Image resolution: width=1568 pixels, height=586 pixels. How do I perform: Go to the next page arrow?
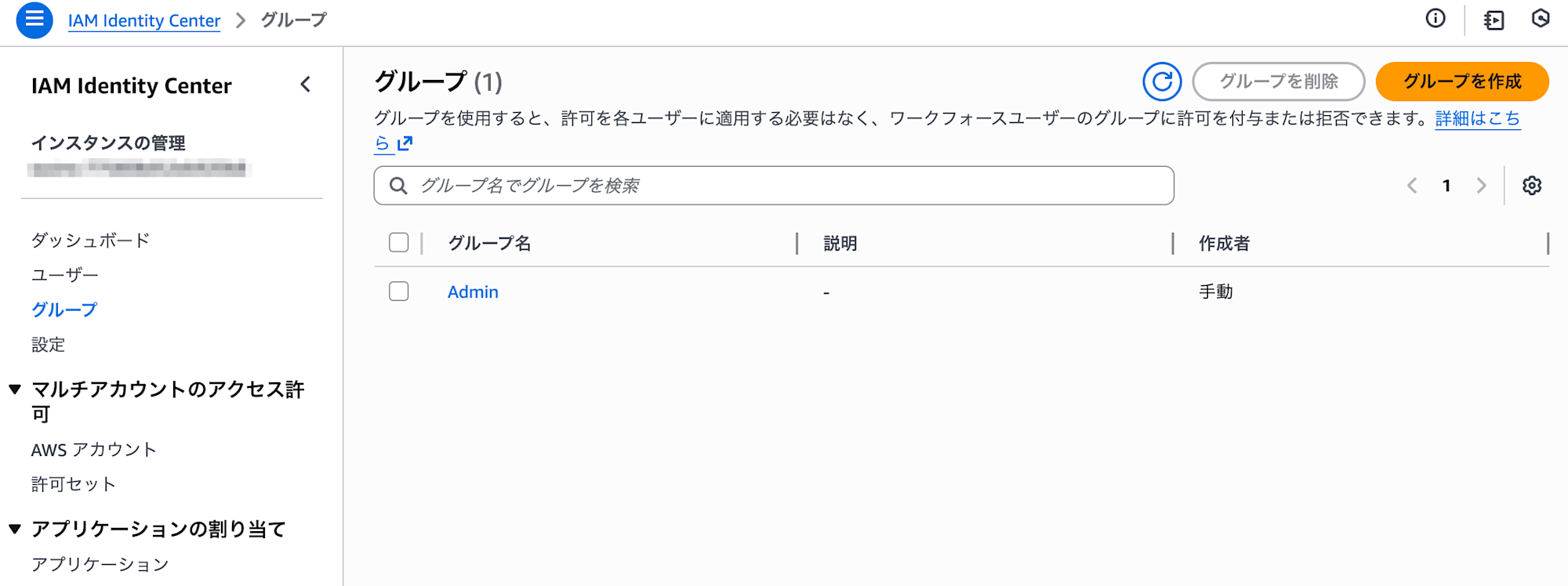1481,186
